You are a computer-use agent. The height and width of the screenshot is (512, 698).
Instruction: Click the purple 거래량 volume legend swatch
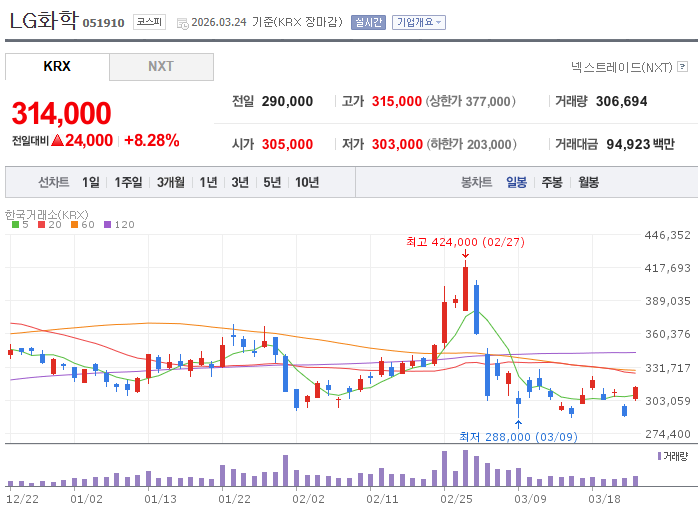click(659, 456)
